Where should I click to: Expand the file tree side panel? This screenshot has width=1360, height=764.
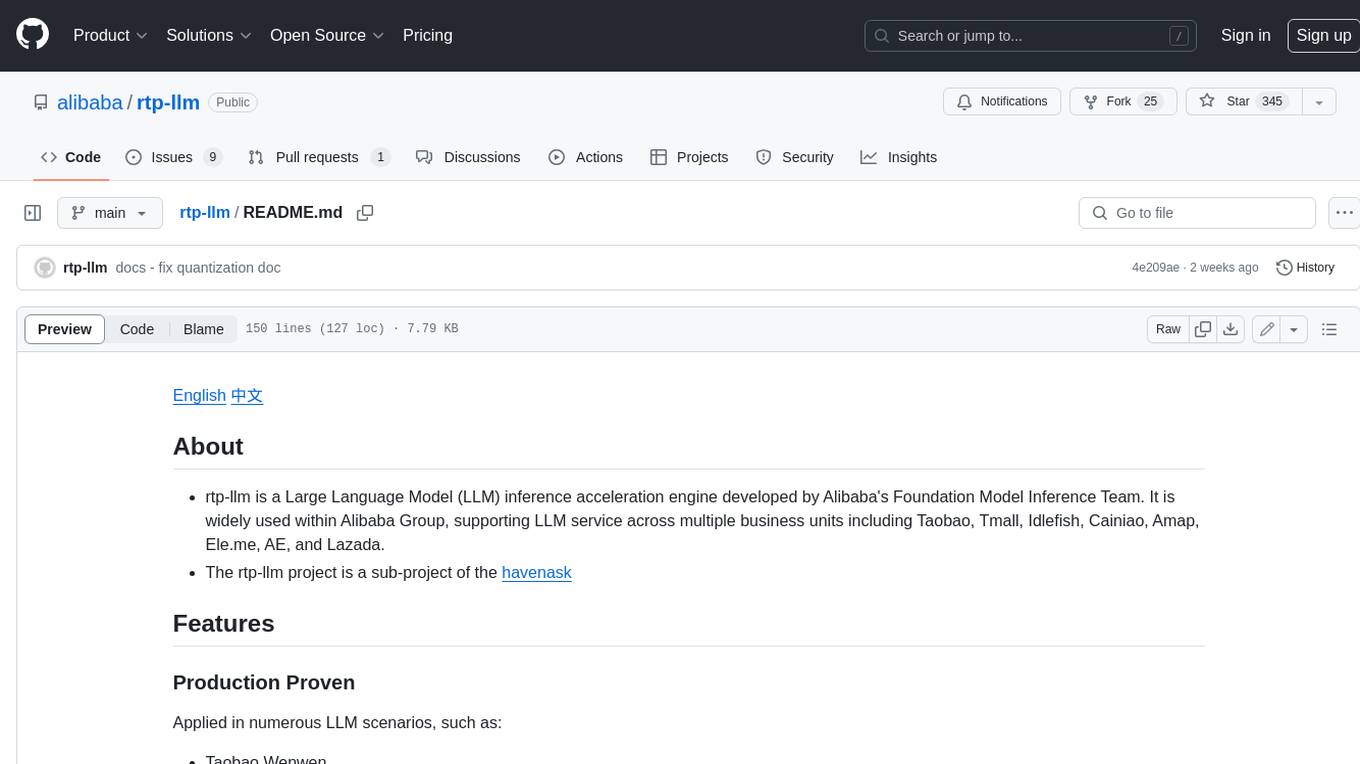(33, 213)
